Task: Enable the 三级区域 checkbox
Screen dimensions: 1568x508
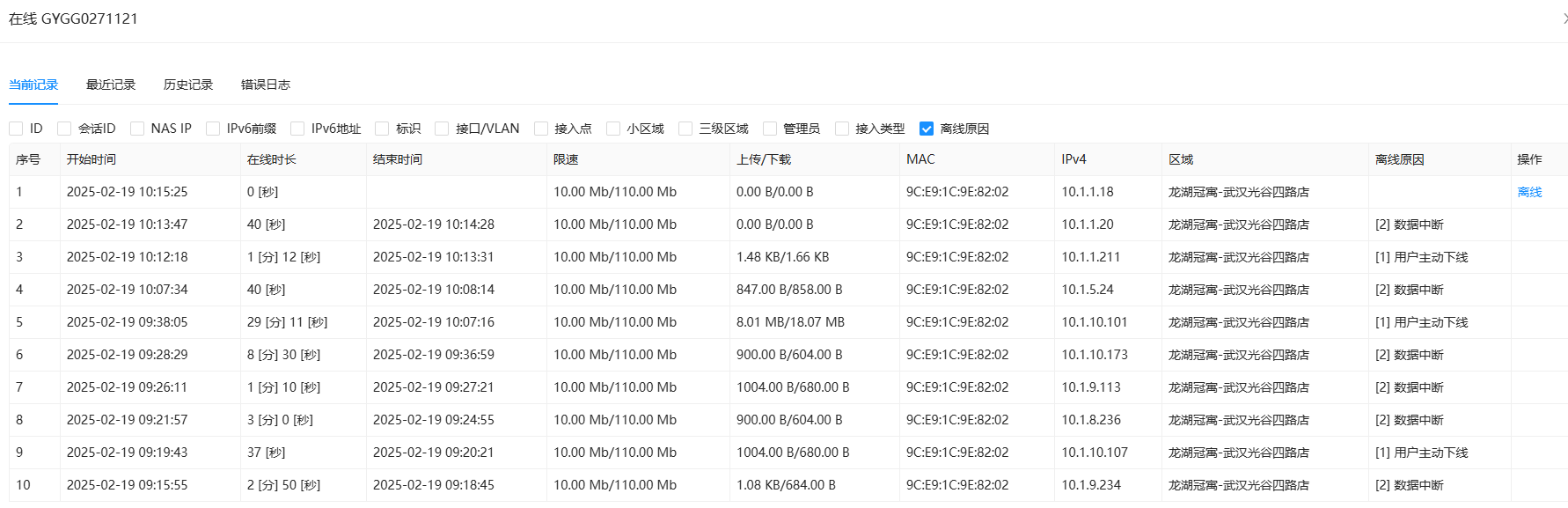Action: [685, 129]
